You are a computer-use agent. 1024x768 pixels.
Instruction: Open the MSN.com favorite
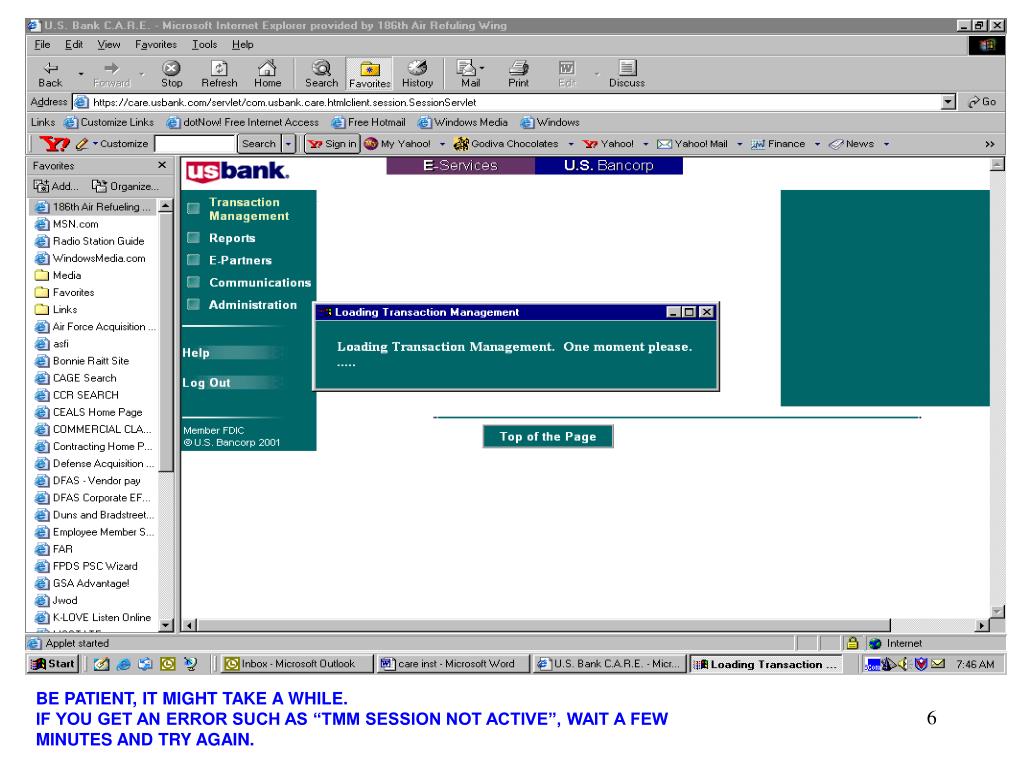coord(67,224)
